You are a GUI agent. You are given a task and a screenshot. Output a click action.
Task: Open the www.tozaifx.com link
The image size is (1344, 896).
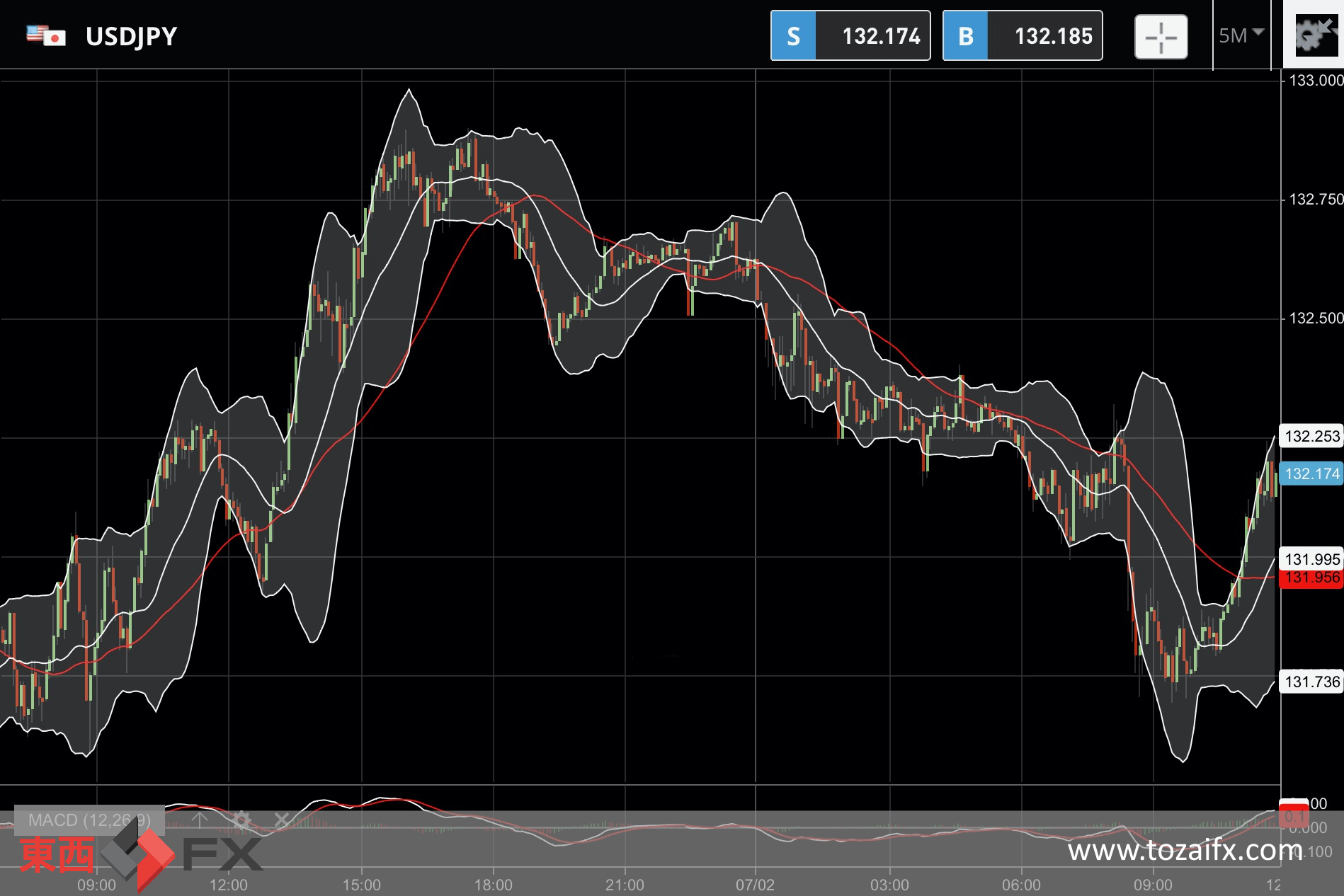1185,849
